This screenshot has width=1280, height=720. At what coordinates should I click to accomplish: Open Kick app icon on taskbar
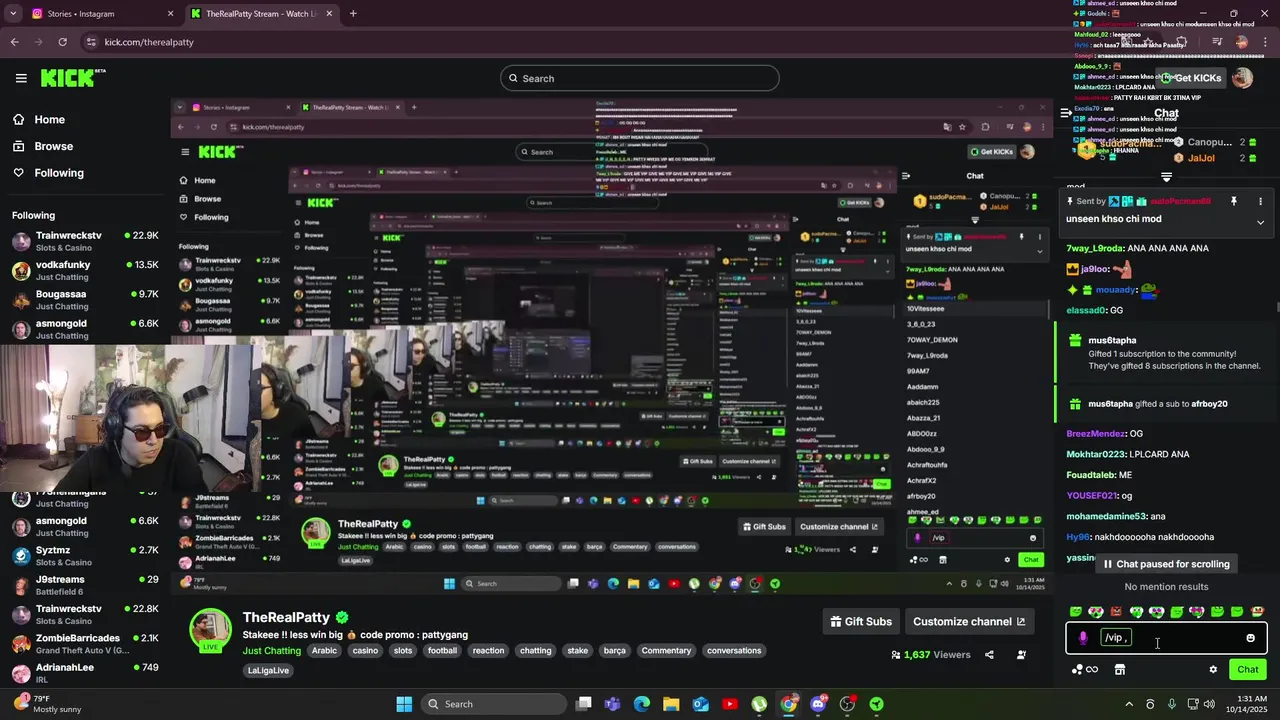pyautogui.click(x=877, y=704)
